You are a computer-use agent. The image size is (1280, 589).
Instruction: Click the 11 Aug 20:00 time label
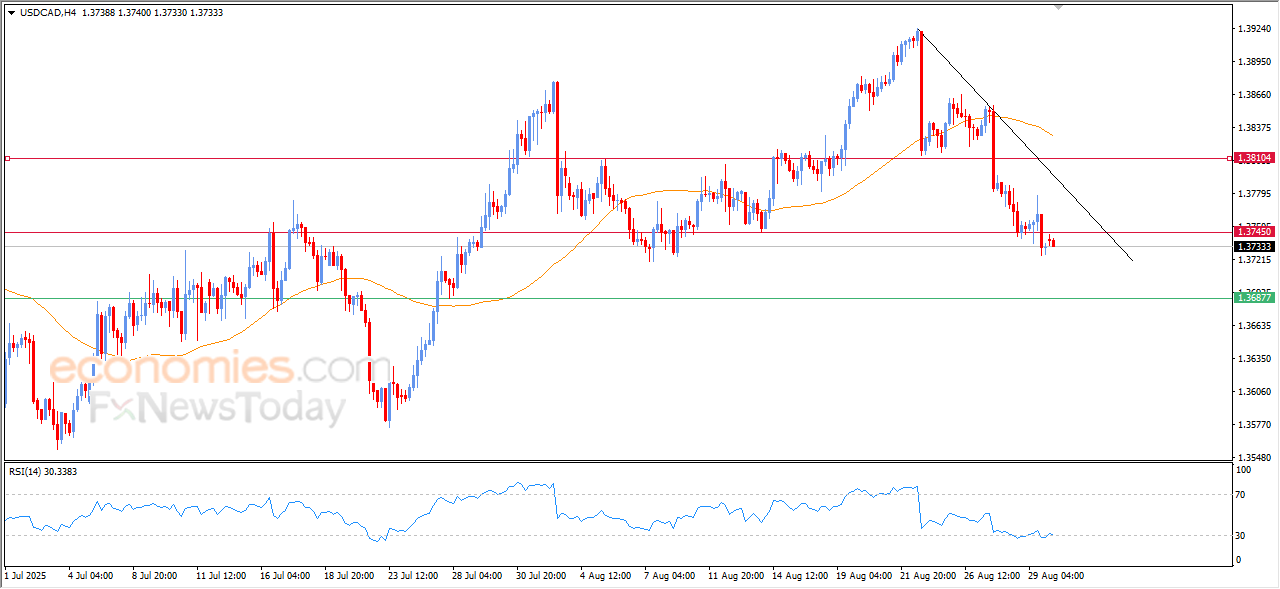click(736, 576)
